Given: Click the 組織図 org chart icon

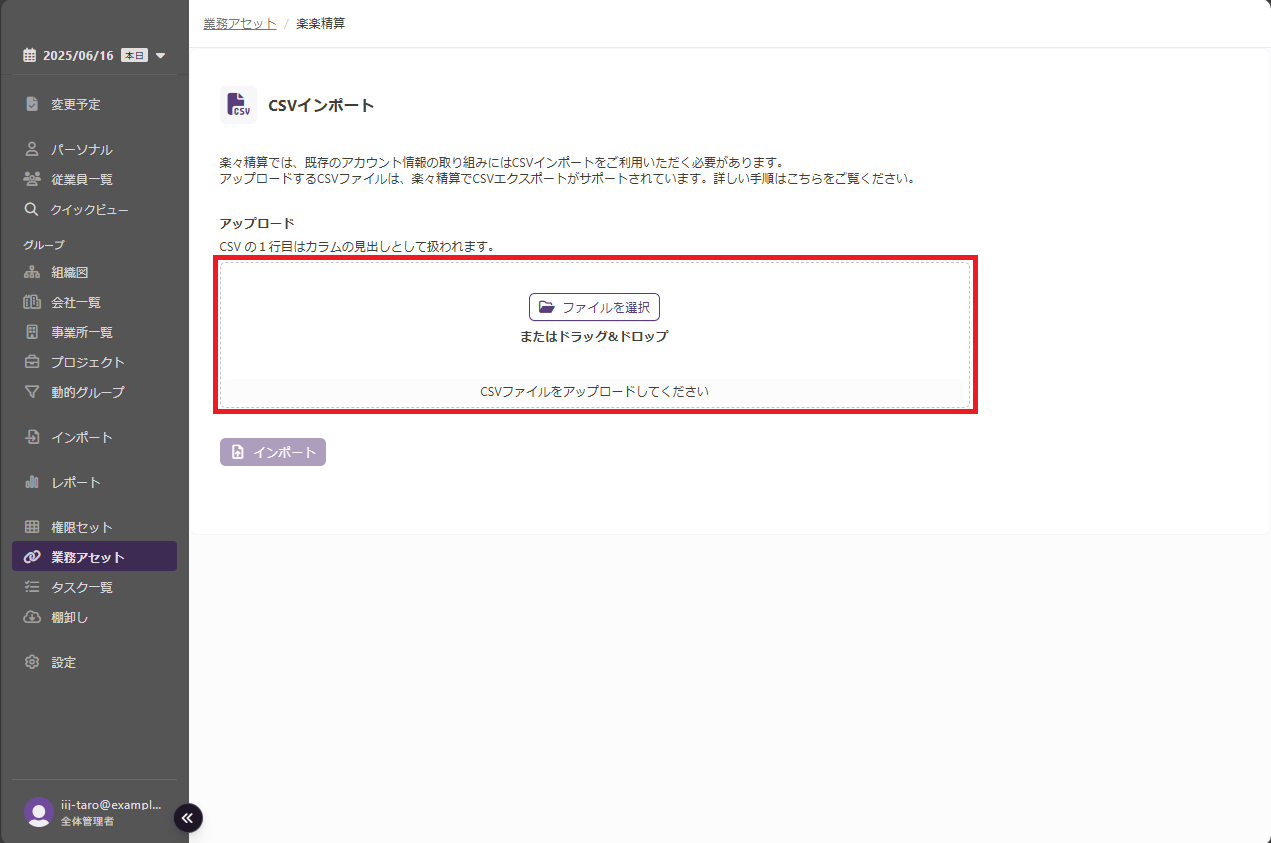Looking at the screenshot, I should click(32, 272).
